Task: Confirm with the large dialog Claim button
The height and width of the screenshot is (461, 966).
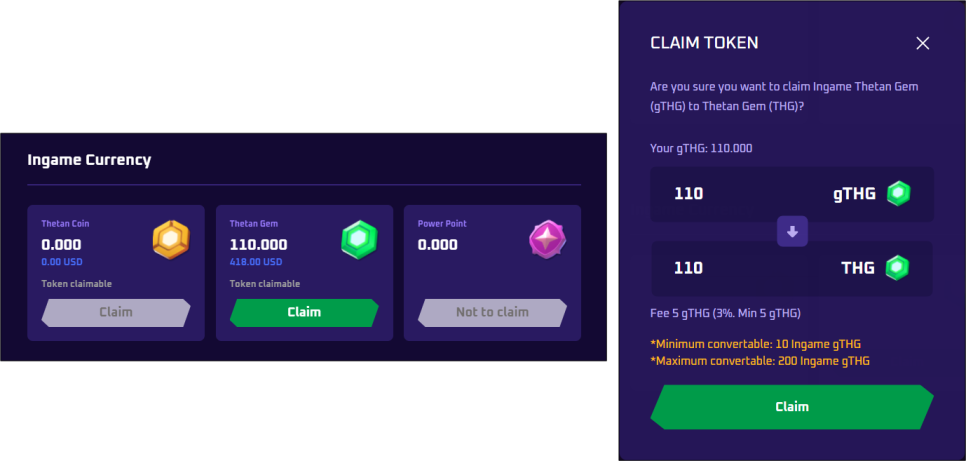Action: tap(791, 407)
